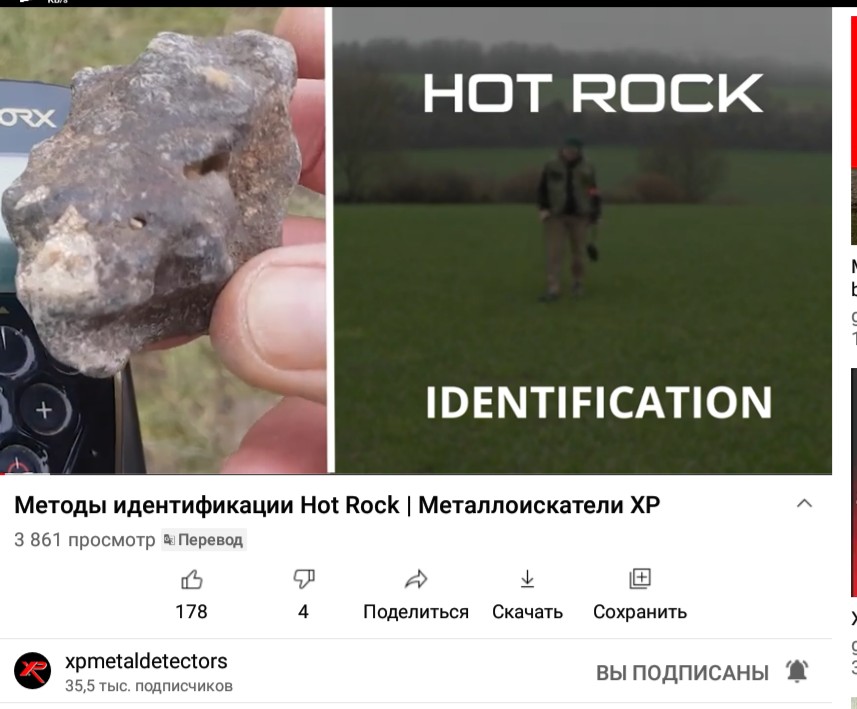Click the Сохранить label
857x709 pixels.
[640, 612]
